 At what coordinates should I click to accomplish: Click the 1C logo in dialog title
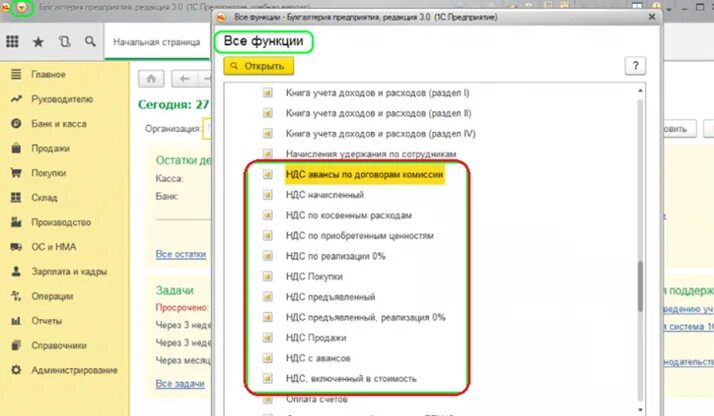tap(221, 17)
